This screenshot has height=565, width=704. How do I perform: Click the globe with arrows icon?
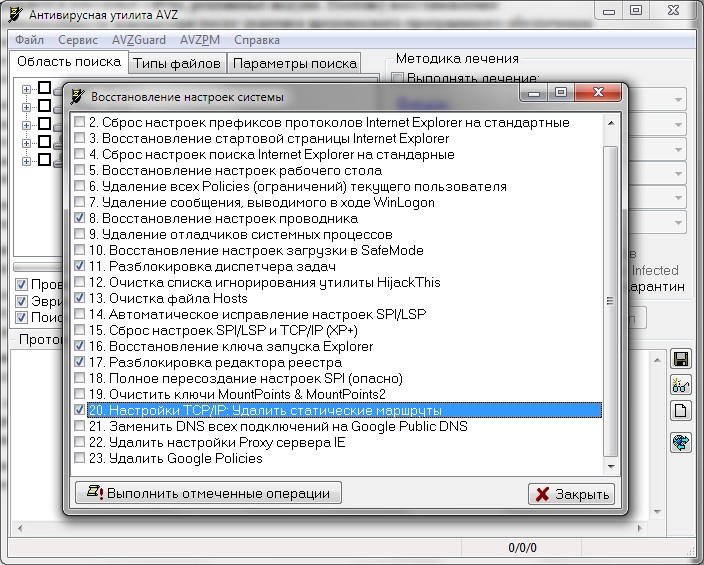pyautogui.click(x=681, y=443)
